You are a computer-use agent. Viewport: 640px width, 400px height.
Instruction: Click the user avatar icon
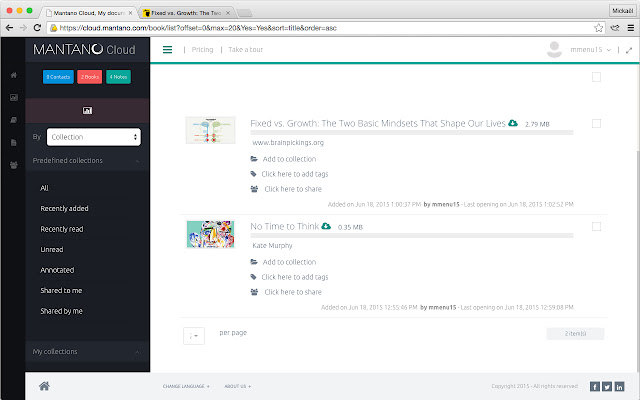point(554,49)
